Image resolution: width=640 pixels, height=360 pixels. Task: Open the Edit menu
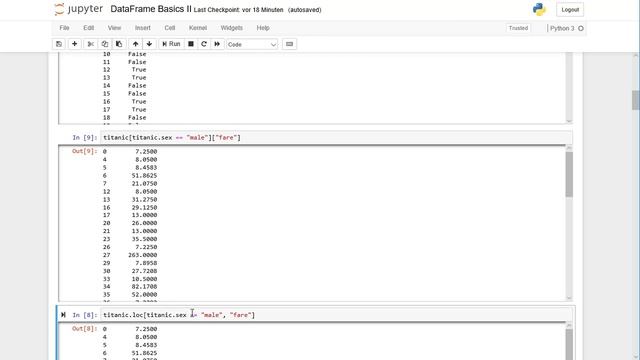click(89, 28)
